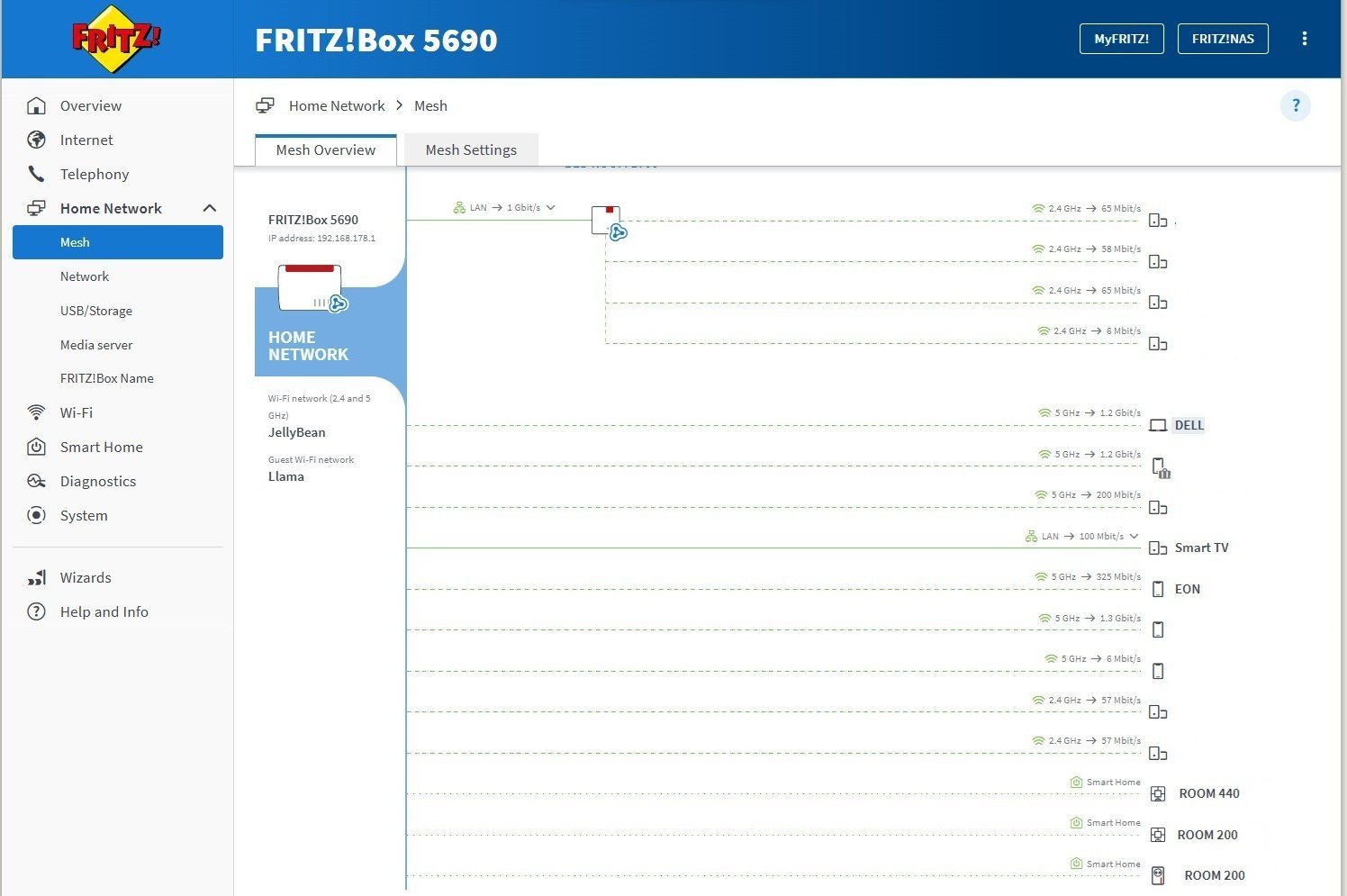The image size is (1347, 896).
Task: Click the FRITZ!NAS button
Action: tap(1223, 39)
